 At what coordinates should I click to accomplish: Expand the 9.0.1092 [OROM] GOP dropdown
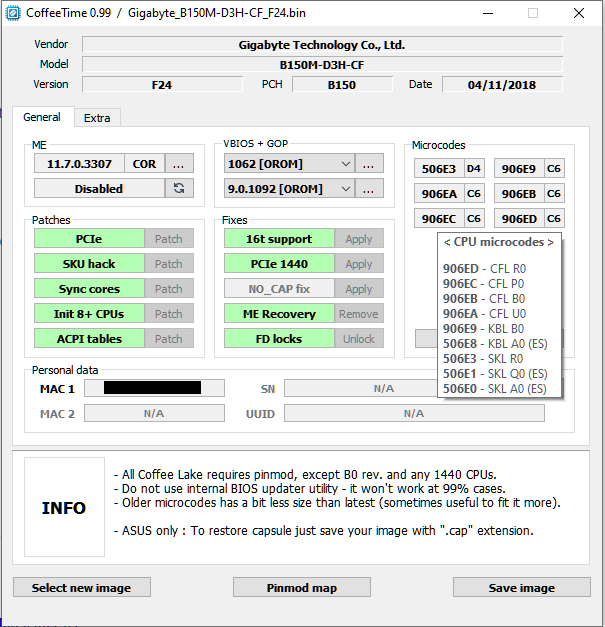346,188
